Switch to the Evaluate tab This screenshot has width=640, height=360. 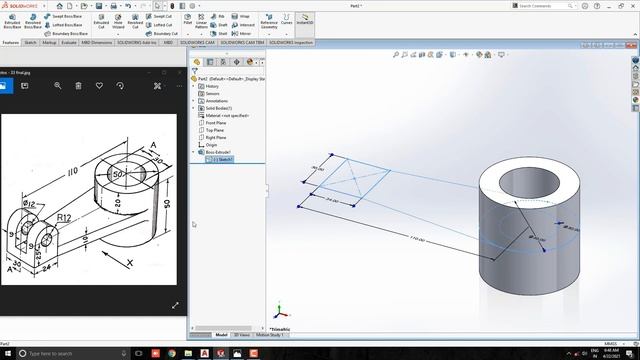(69, 42)
